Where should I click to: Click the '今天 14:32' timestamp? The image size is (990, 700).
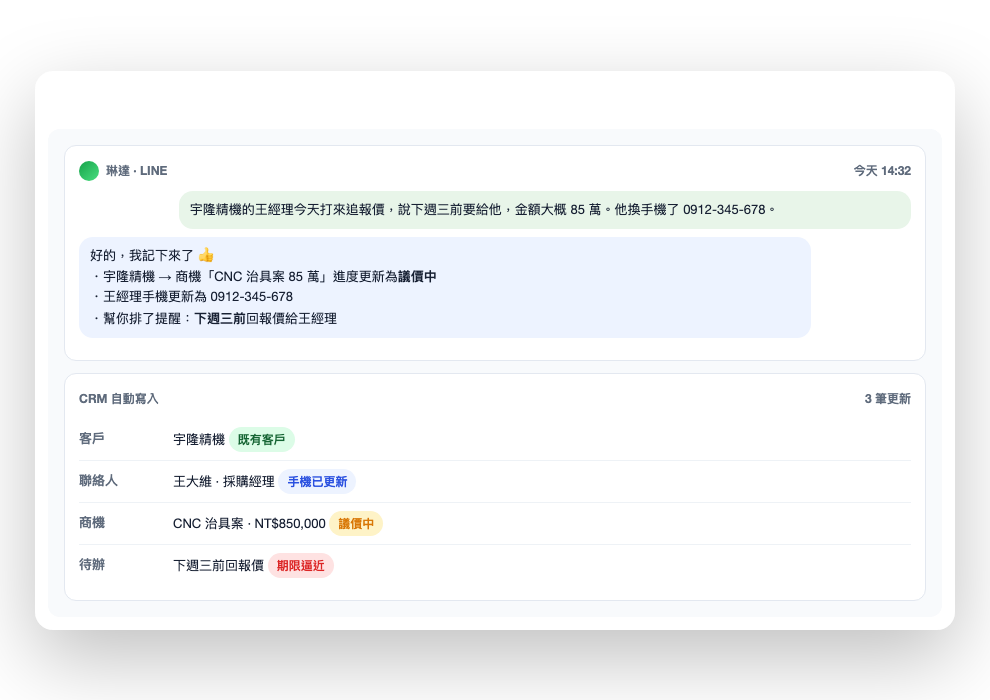point(882,171)
